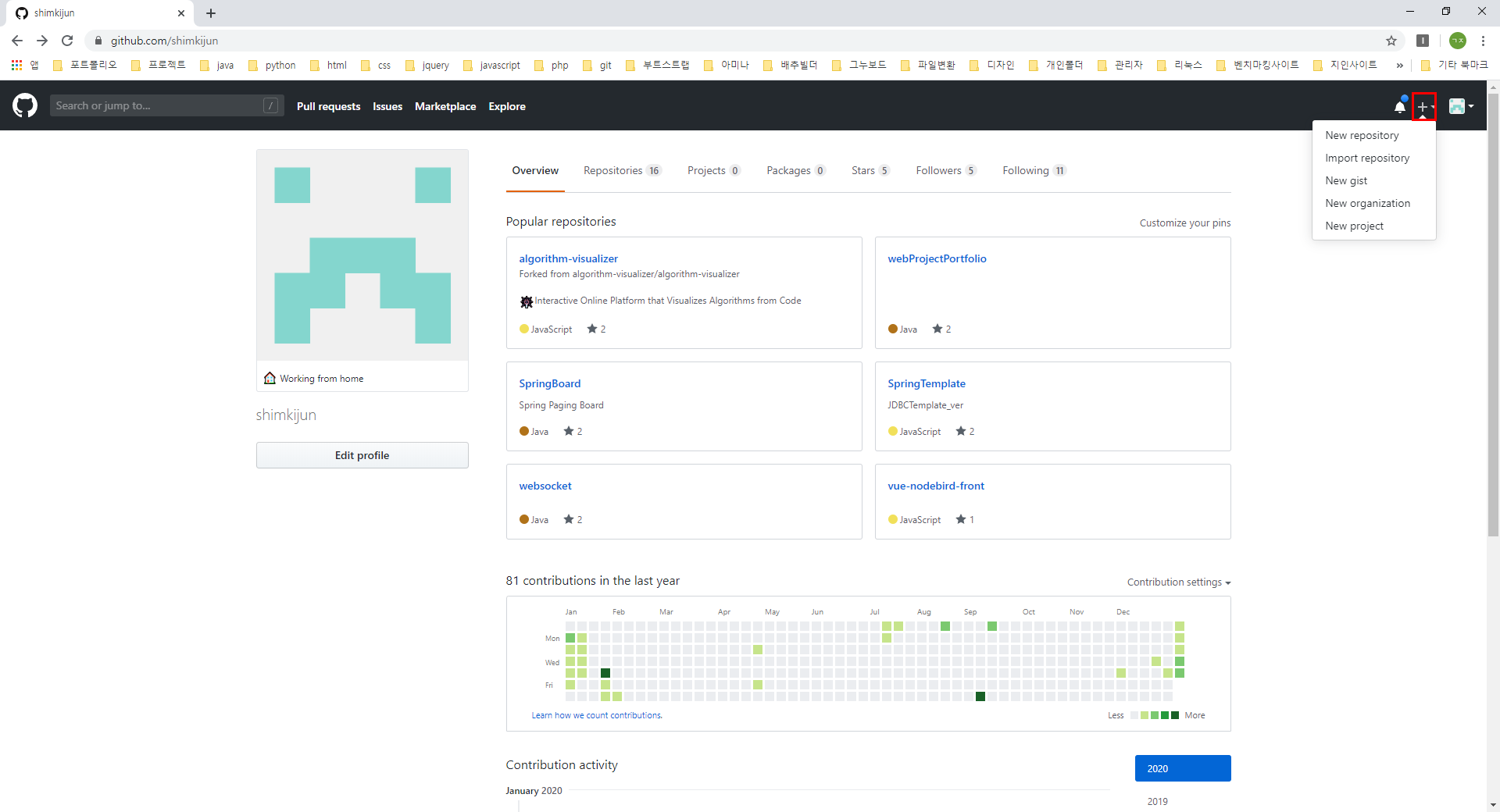Open the Projects tab
The height and width of the screenshot is (812, 1500).
[713, 170]
